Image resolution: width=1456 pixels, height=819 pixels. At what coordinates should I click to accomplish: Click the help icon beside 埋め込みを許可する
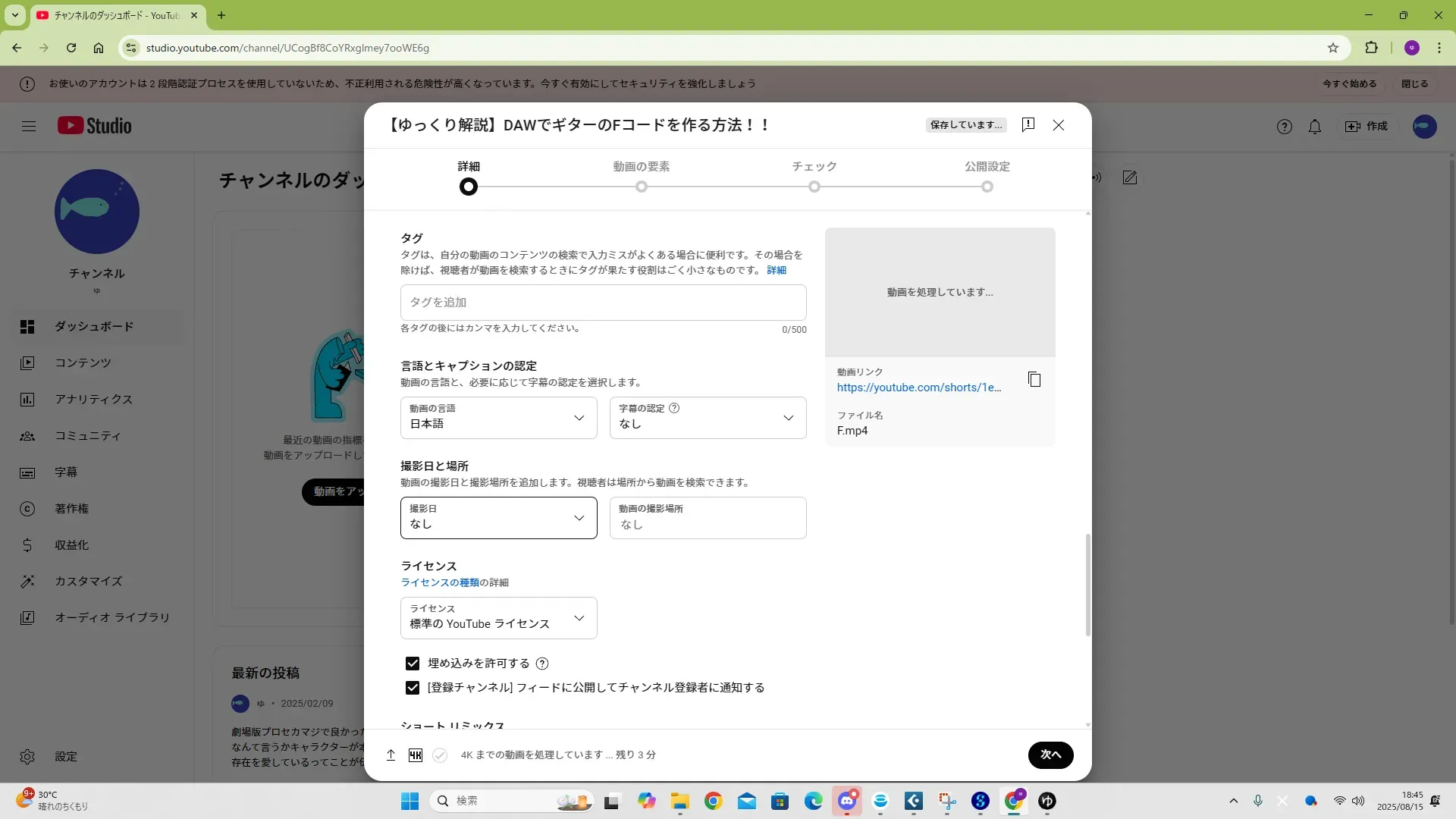(542, 664)
